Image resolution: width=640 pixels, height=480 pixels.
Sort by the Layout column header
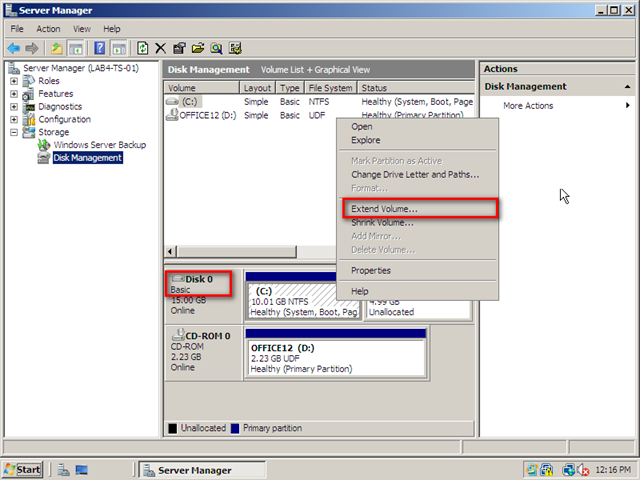point(258,88)
